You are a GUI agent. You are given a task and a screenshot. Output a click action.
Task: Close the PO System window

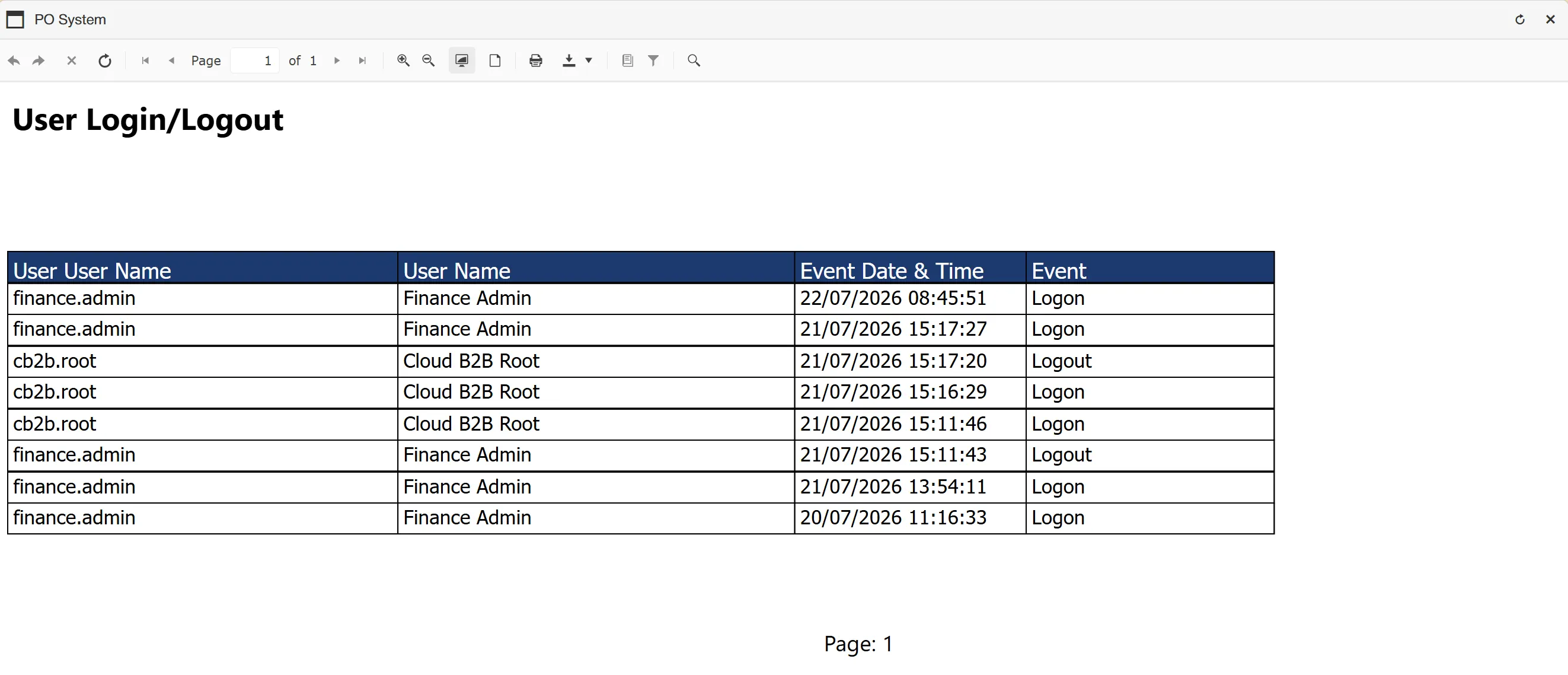pos(1550,20)
